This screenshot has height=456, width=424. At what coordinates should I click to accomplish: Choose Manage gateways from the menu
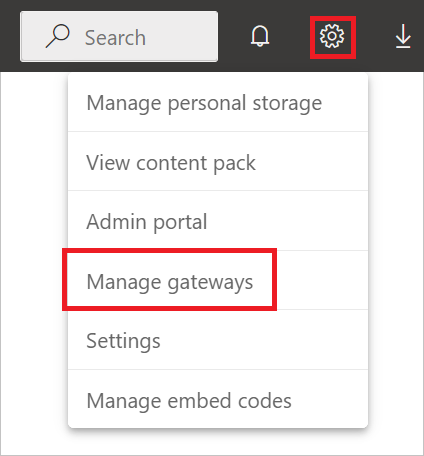click(218, 281)
